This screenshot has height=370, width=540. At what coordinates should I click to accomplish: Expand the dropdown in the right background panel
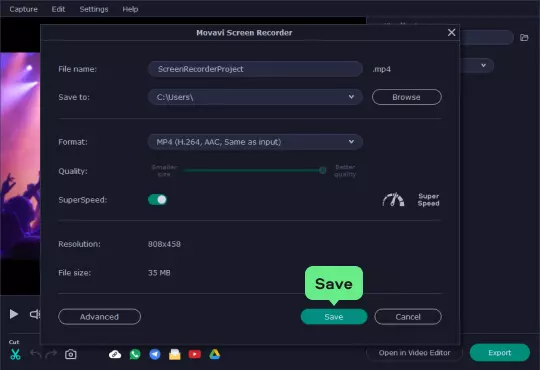pos(484,65)
